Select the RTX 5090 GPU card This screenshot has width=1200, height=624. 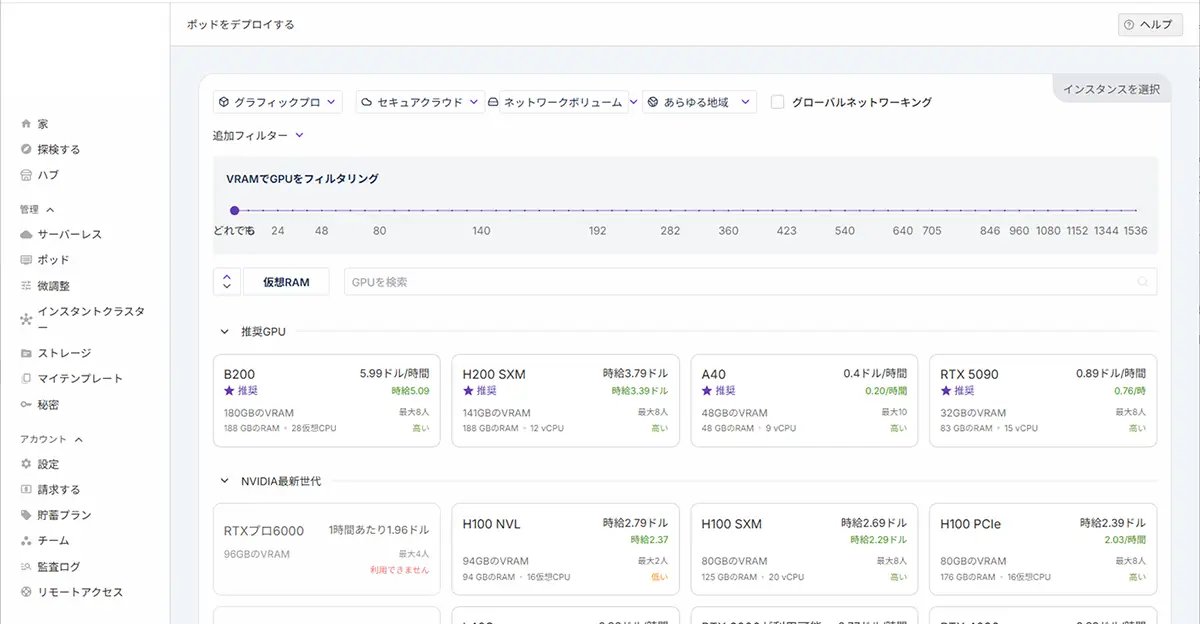(x=1043, y=400)
